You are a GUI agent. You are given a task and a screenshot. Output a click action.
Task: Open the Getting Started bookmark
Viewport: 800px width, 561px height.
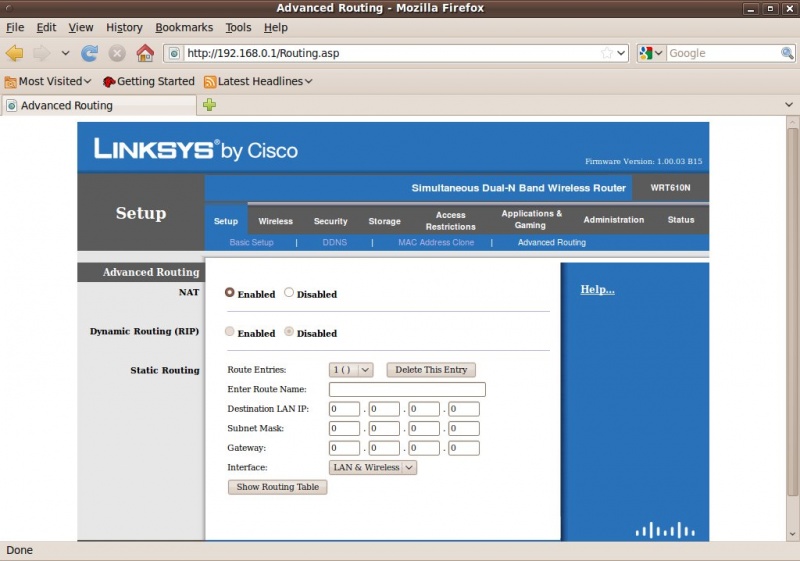point(148,82)
